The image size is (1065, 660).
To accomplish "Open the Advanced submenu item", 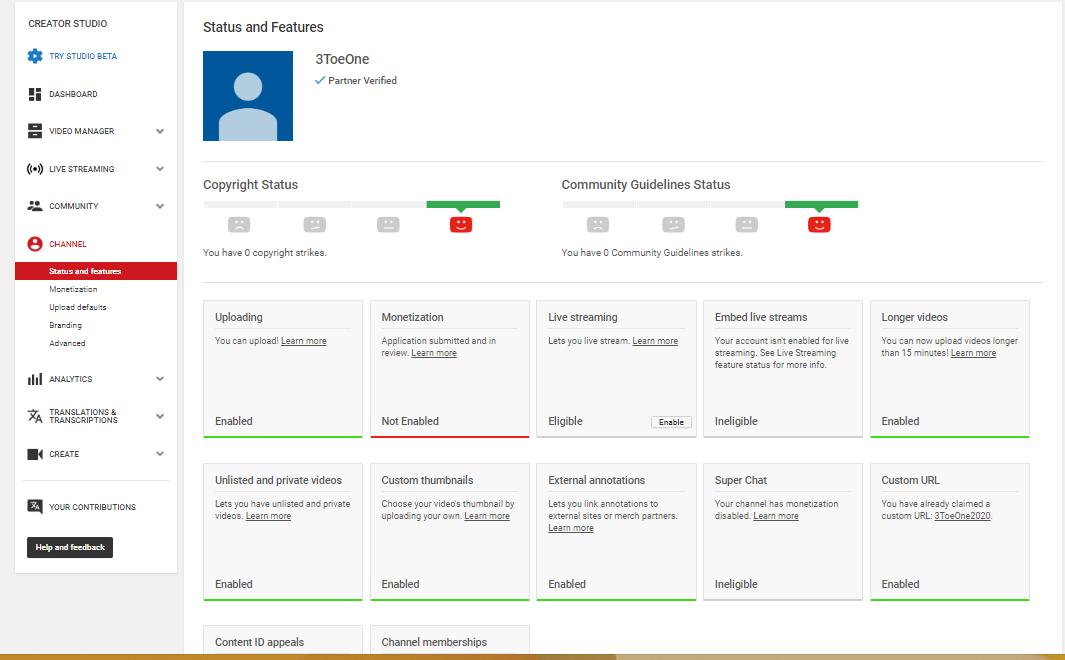I will click(67, 343).
